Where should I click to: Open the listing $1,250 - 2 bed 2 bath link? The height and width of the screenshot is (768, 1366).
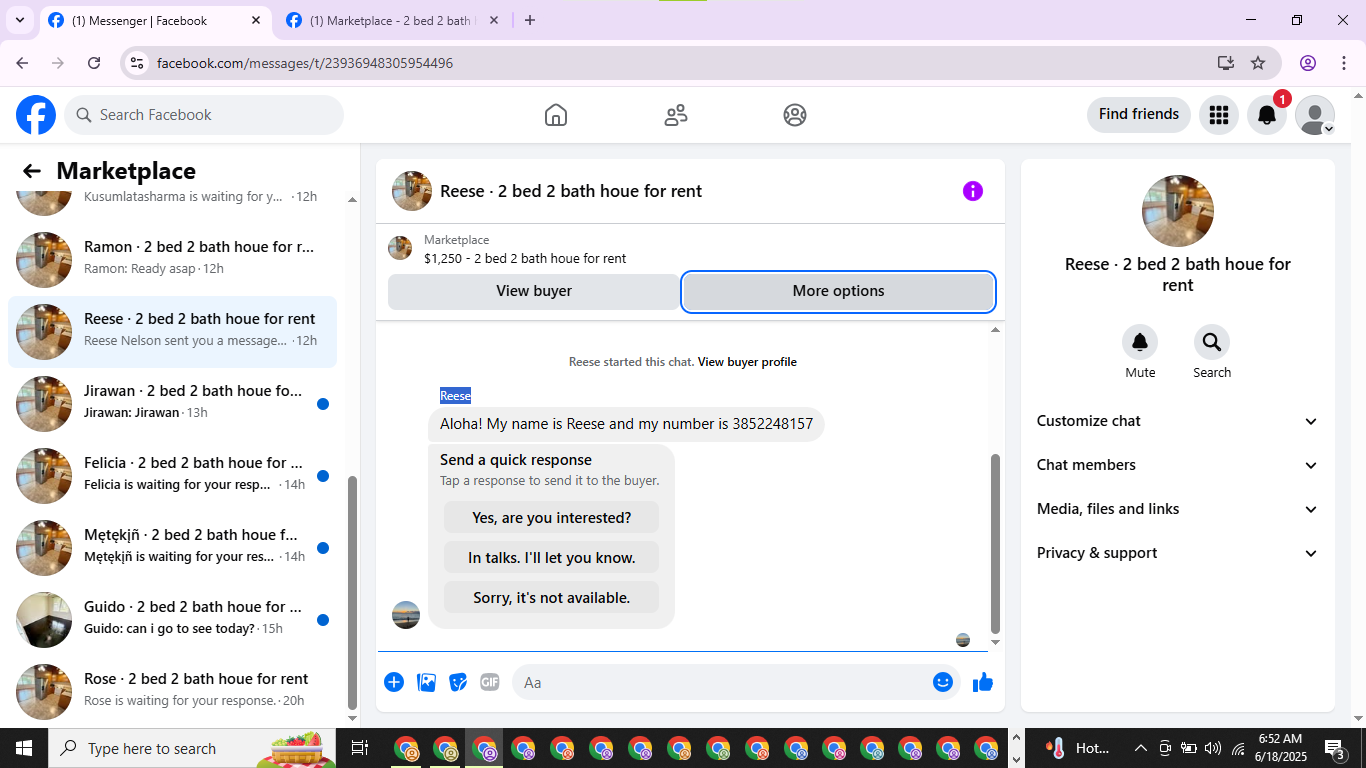(525, 258)
